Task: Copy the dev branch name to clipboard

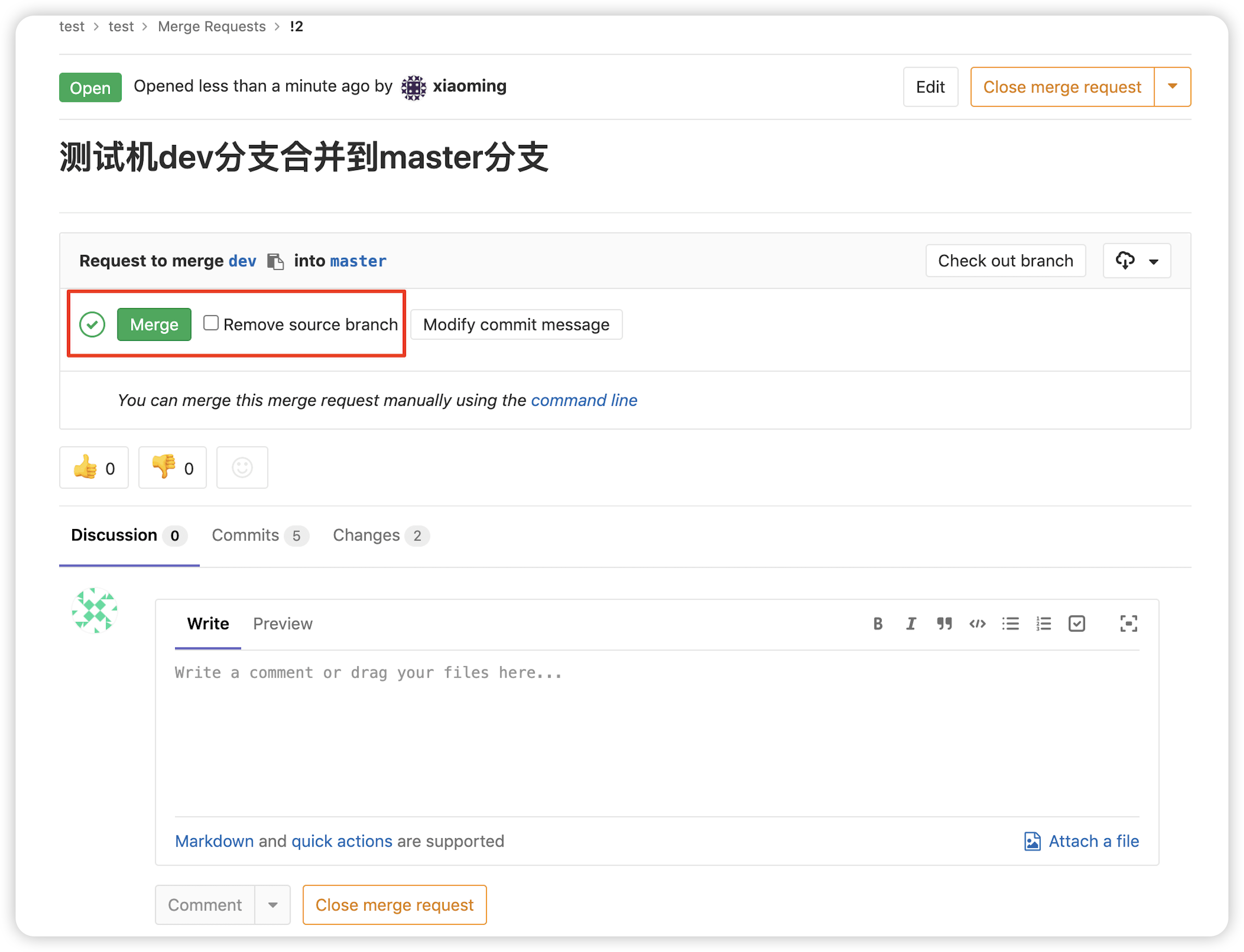Action: pos(275,261)
